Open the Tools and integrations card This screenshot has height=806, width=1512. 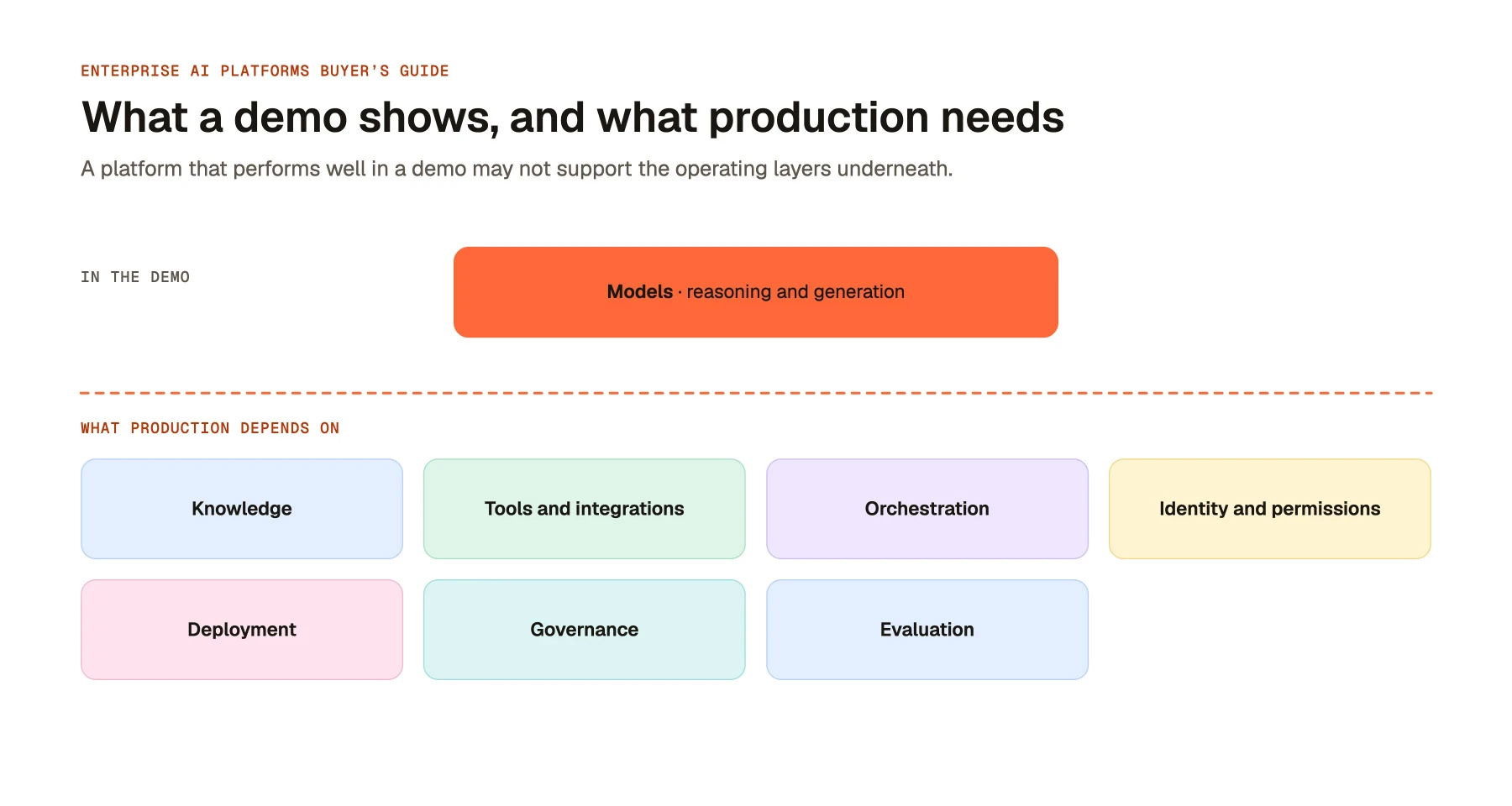tap(585, 509)
